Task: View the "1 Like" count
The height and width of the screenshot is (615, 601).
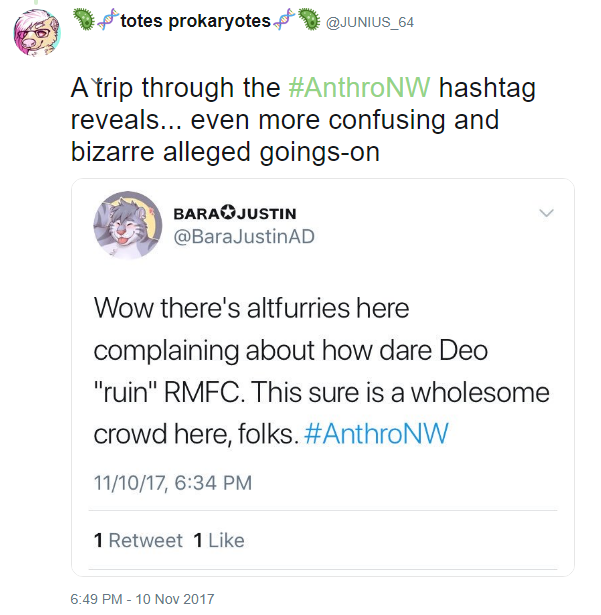Action: pyautogui.click(x=218, y=540)
